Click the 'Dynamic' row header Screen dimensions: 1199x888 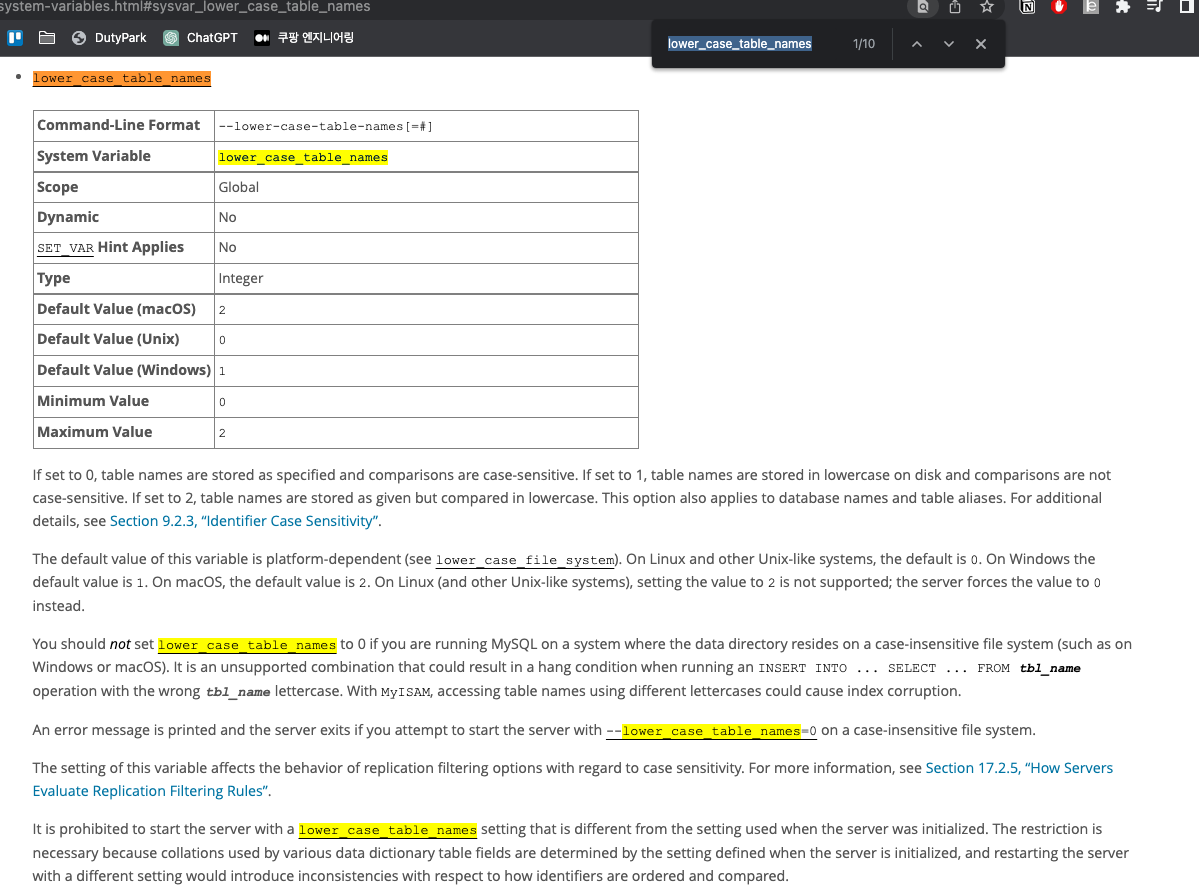(x=124, y=217)
